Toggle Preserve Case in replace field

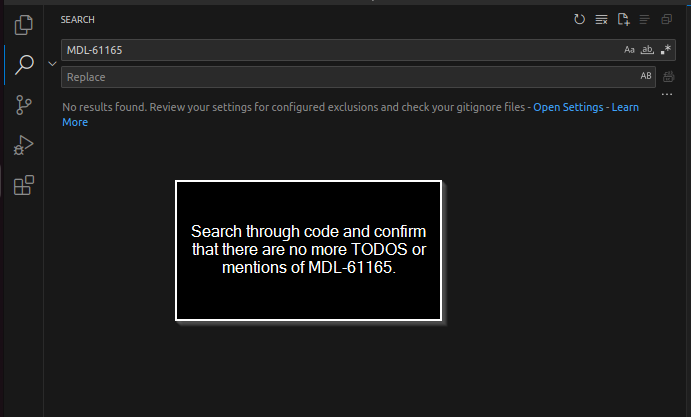tap(646, 76)
